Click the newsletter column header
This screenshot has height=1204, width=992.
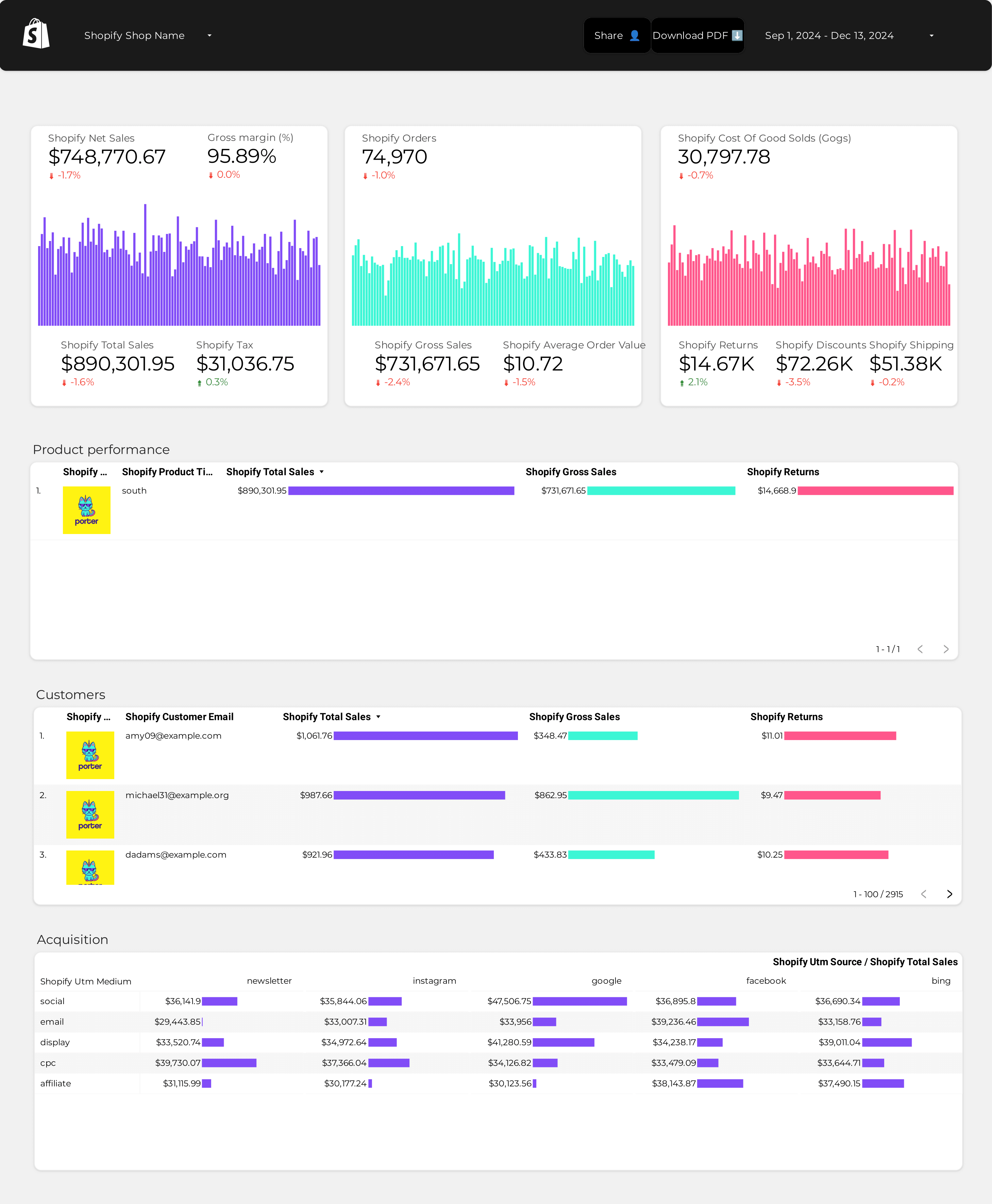pyautogui.click(x=269, y=981)
